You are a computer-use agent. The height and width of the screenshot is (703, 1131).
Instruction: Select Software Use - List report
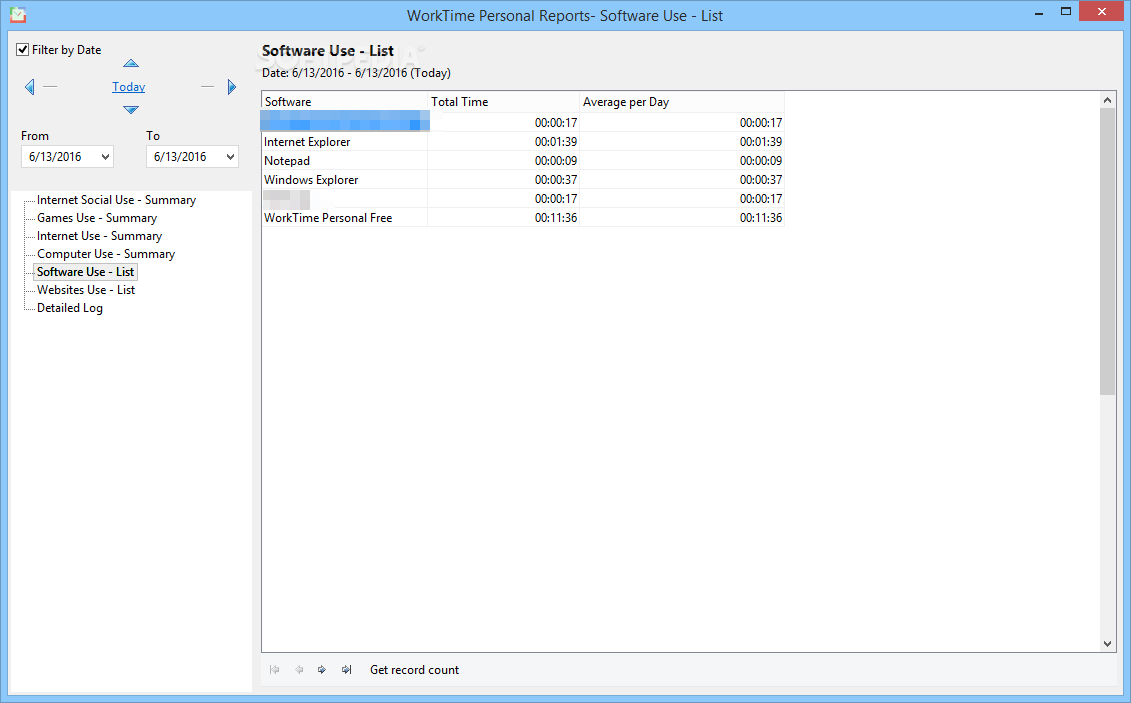tap(85, 272)
